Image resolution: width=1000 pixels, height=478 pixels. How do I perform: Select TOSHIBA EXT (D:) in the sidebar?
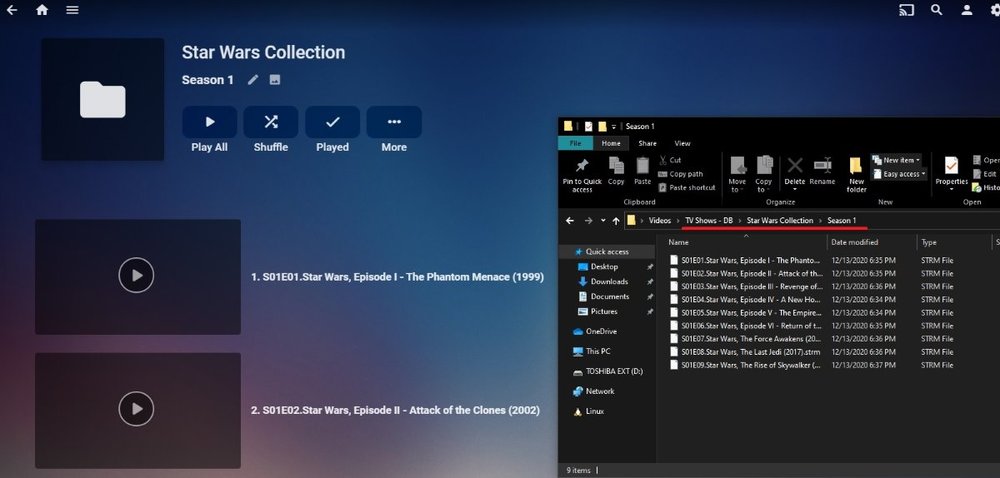pos(614,371)
